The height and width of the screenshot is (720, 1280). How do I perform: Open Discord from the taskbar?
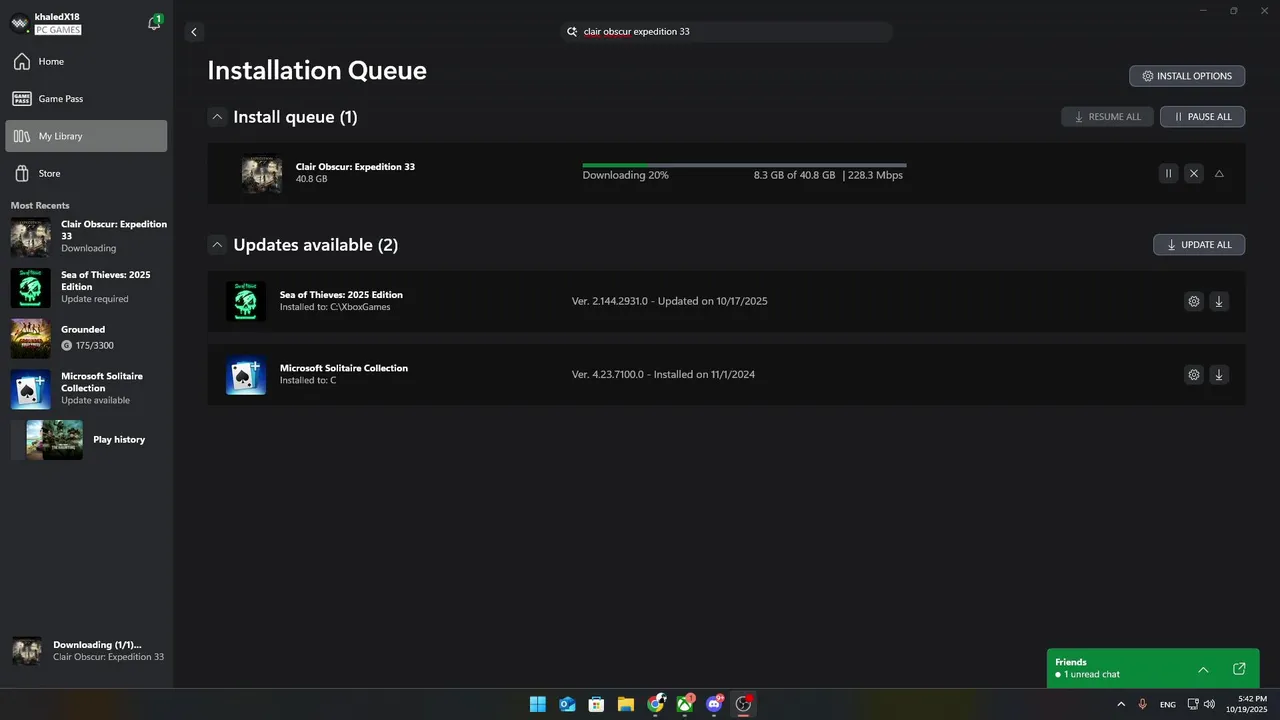[714, 704]
